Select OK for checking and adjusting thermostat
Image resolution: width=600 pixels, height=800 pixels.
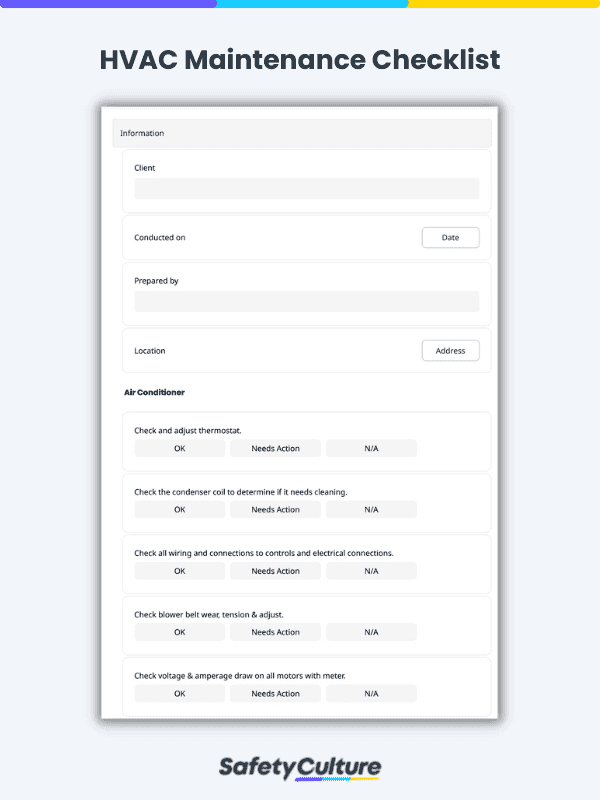click(179, 448)
